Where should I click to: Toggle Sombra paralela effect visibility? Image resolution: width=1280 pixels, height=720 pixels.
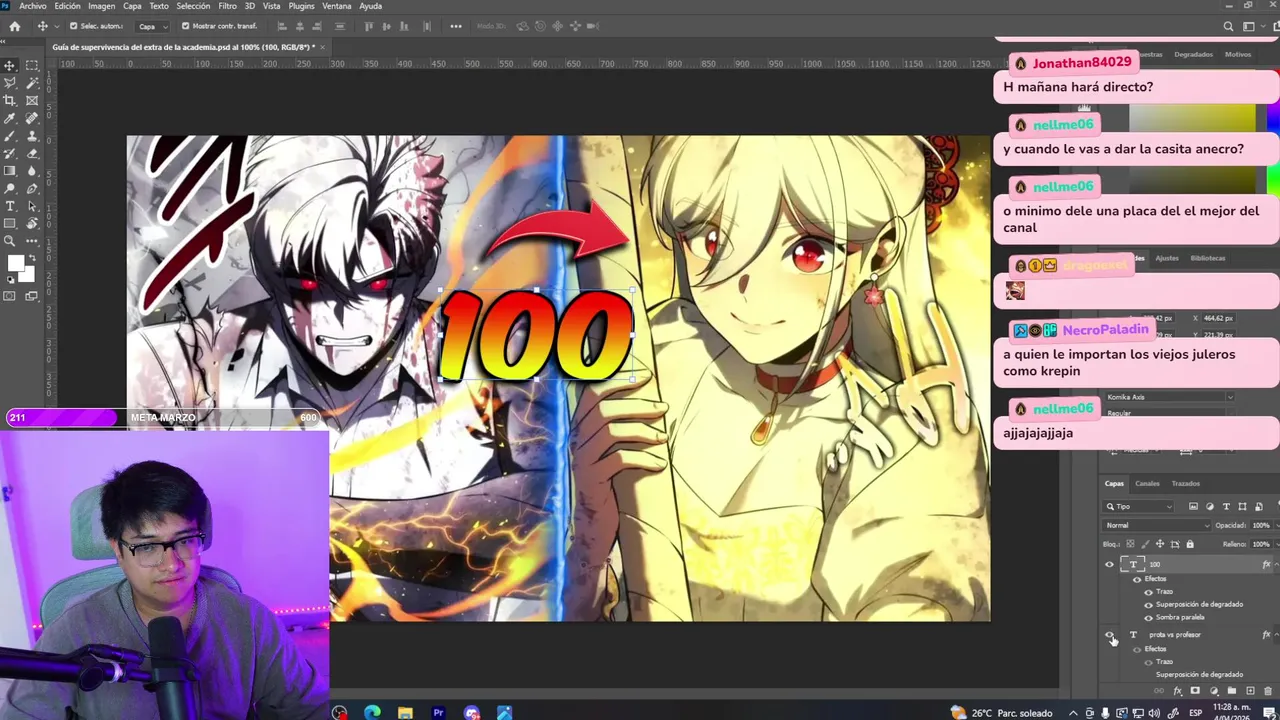1148,618
